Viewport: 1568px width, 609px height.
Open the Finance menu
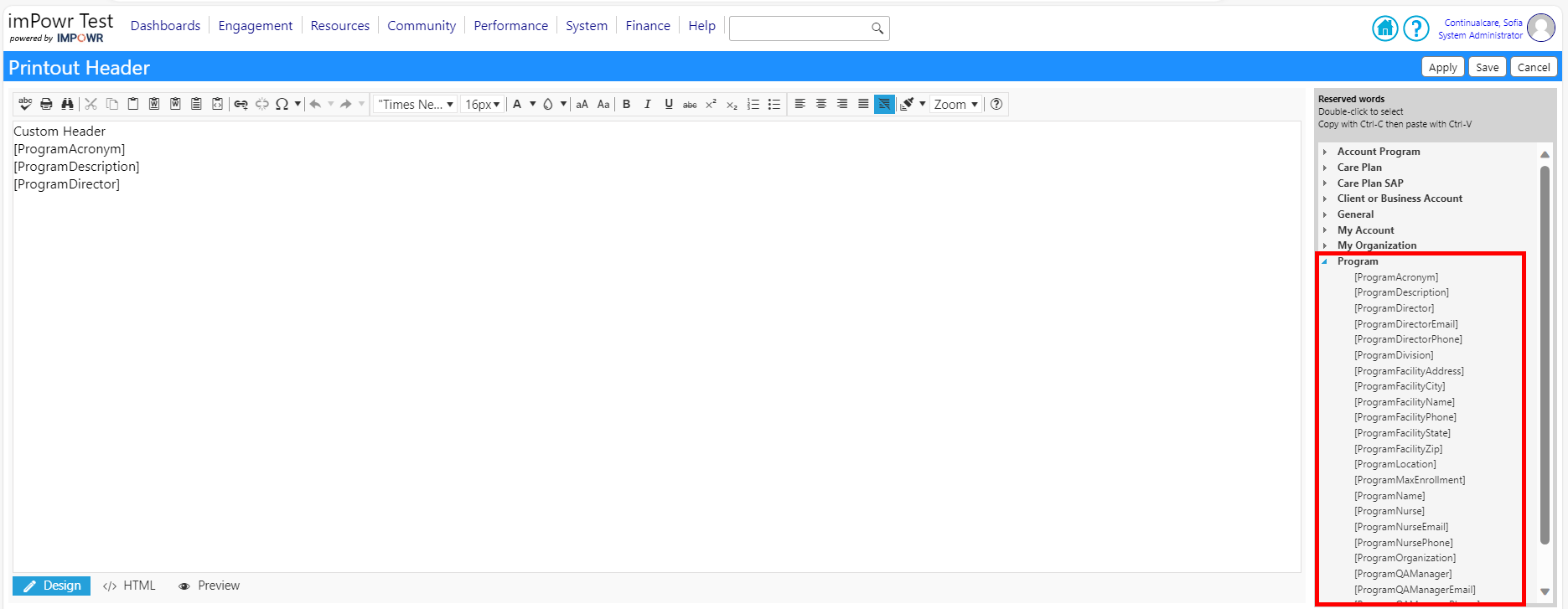coord(648,26)
